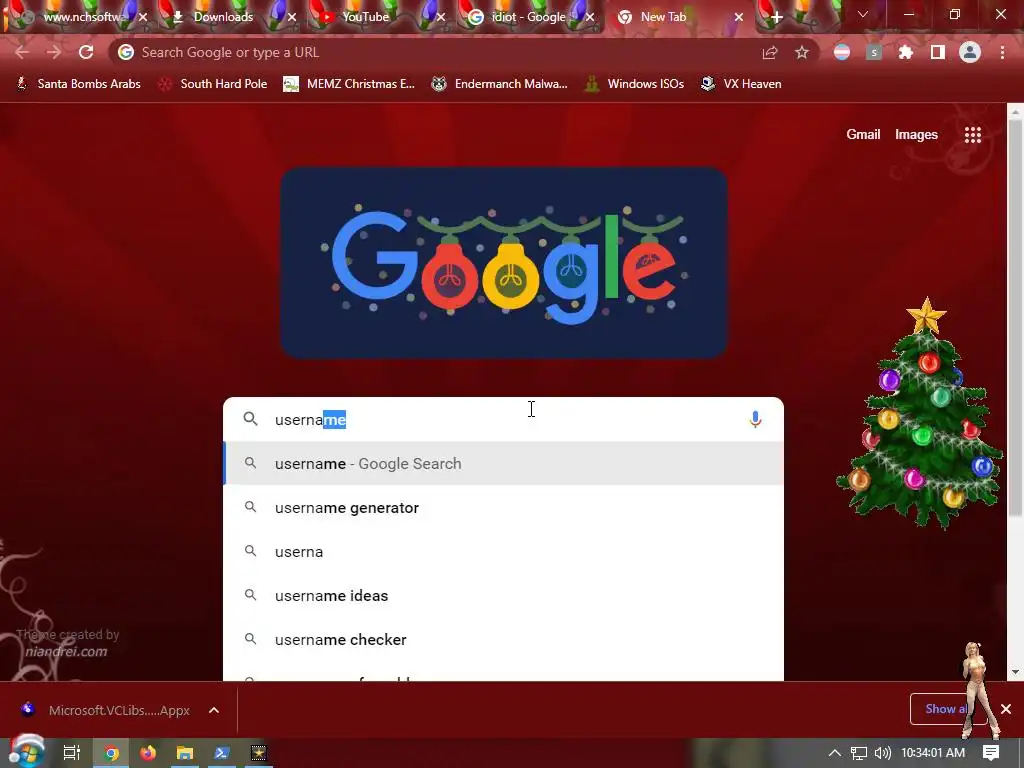Click the gray S extension icon
The height and width of the screenshot is (768, 1024).
tap(874, 52)
